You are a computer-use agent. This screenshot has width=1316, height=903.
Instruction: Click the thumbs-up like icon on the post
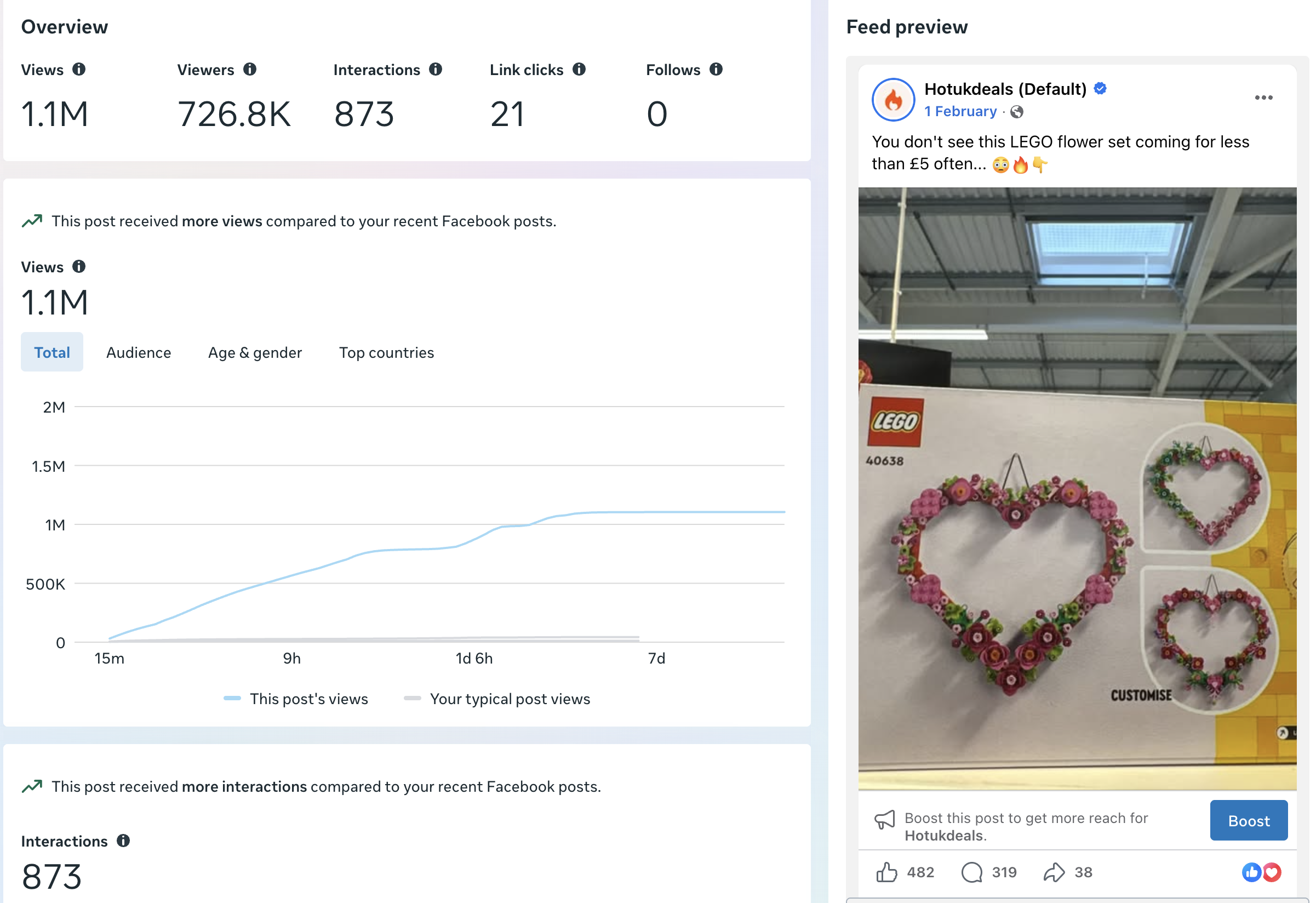[886, 872]
